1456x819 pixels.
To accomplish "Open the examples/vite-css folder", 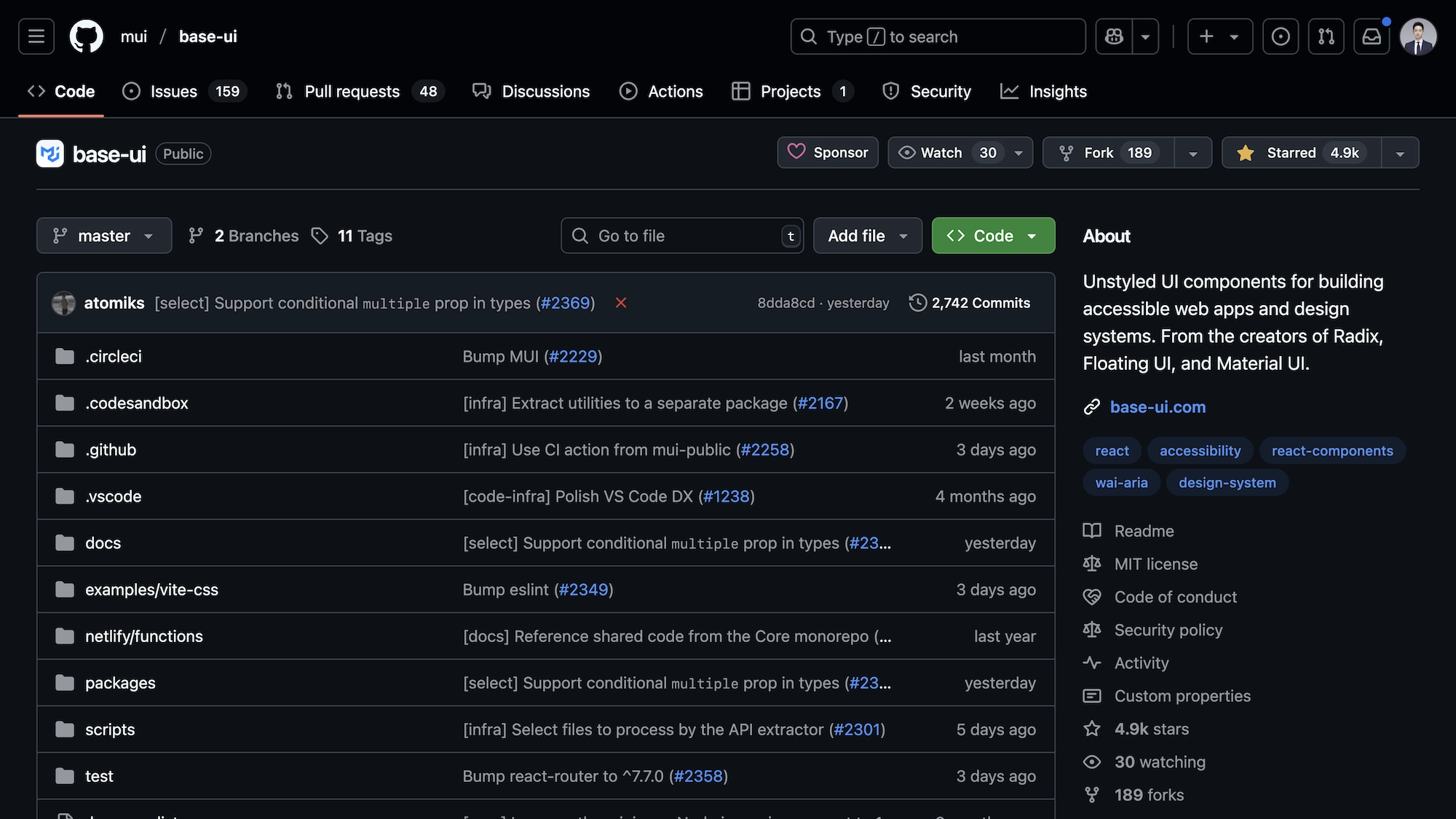I will tap(151, 590).
